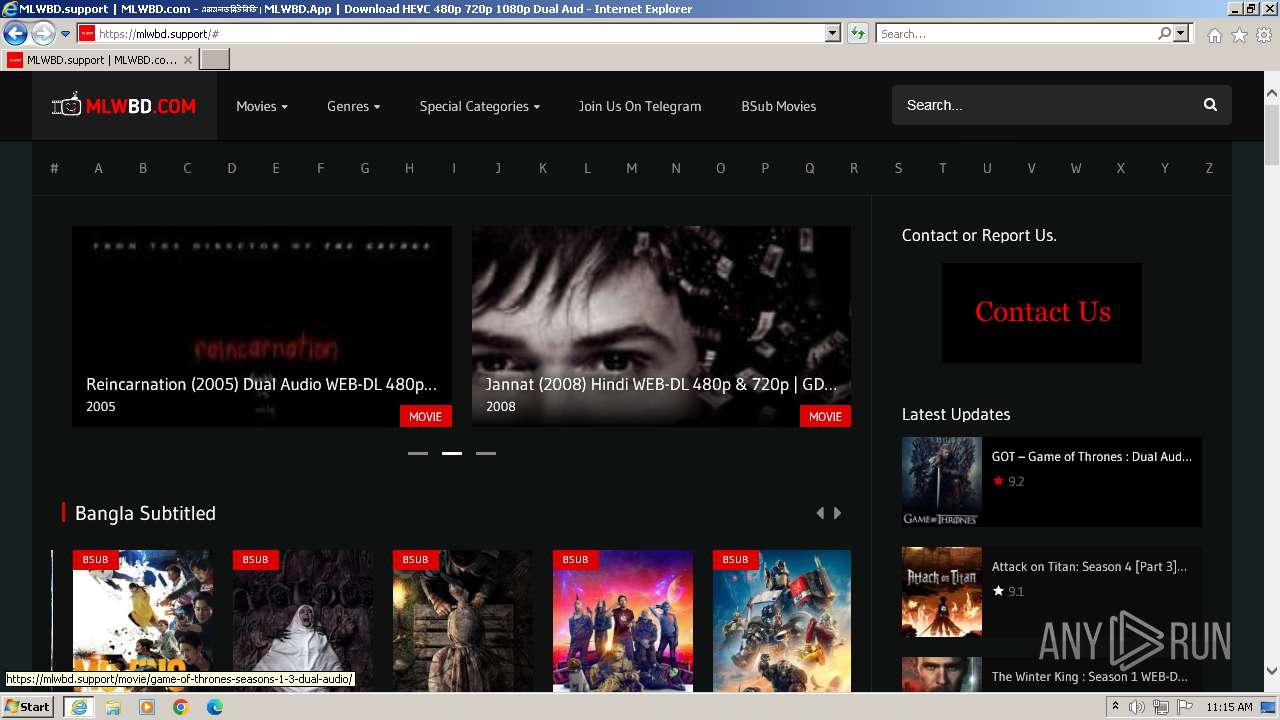Open File Explorer taskbar icon

(113, 707)
